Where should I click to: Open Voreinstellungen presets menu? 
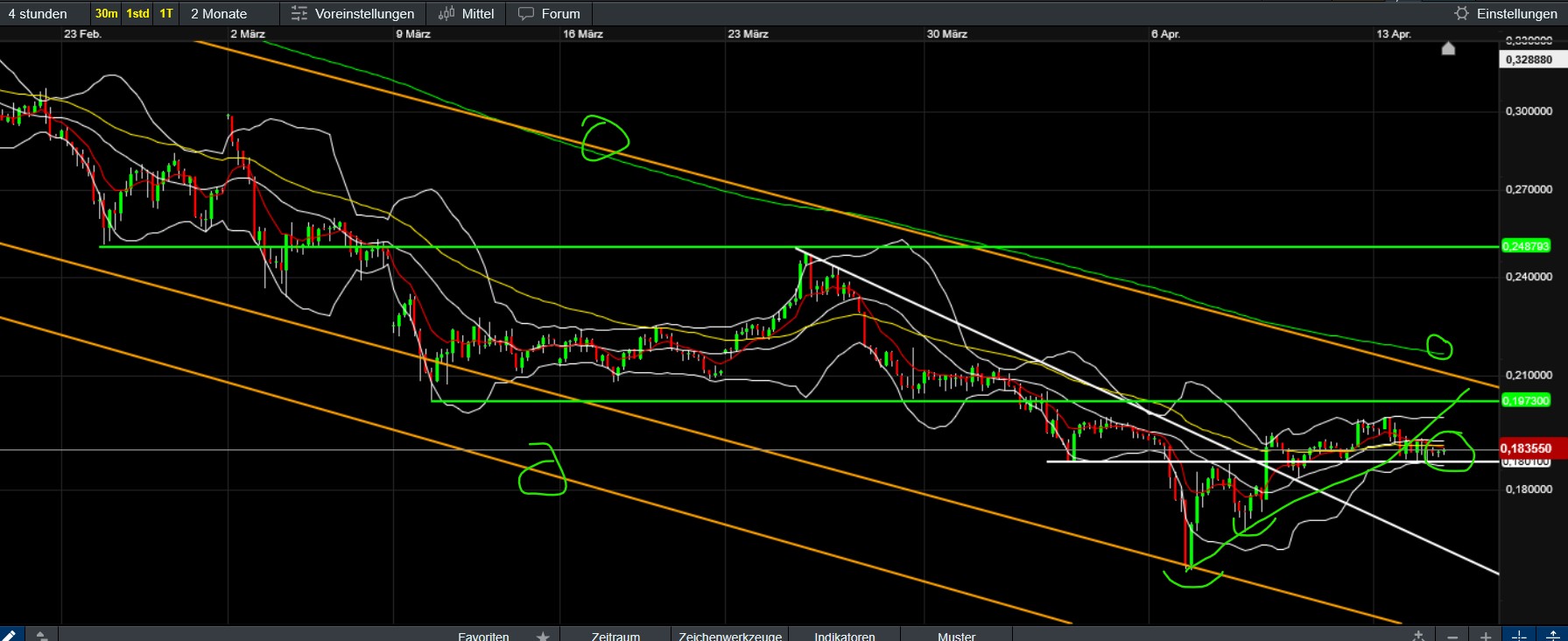pos(353,14)
